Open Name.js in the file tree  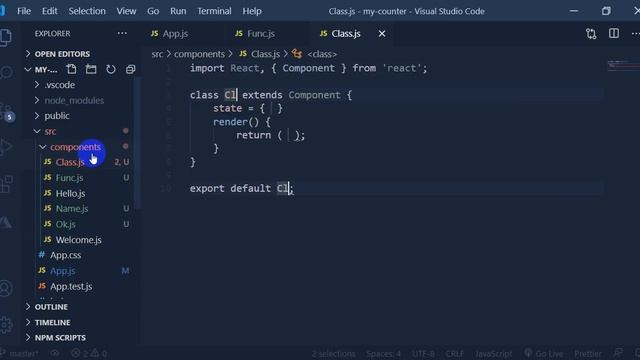coord(71,209)
